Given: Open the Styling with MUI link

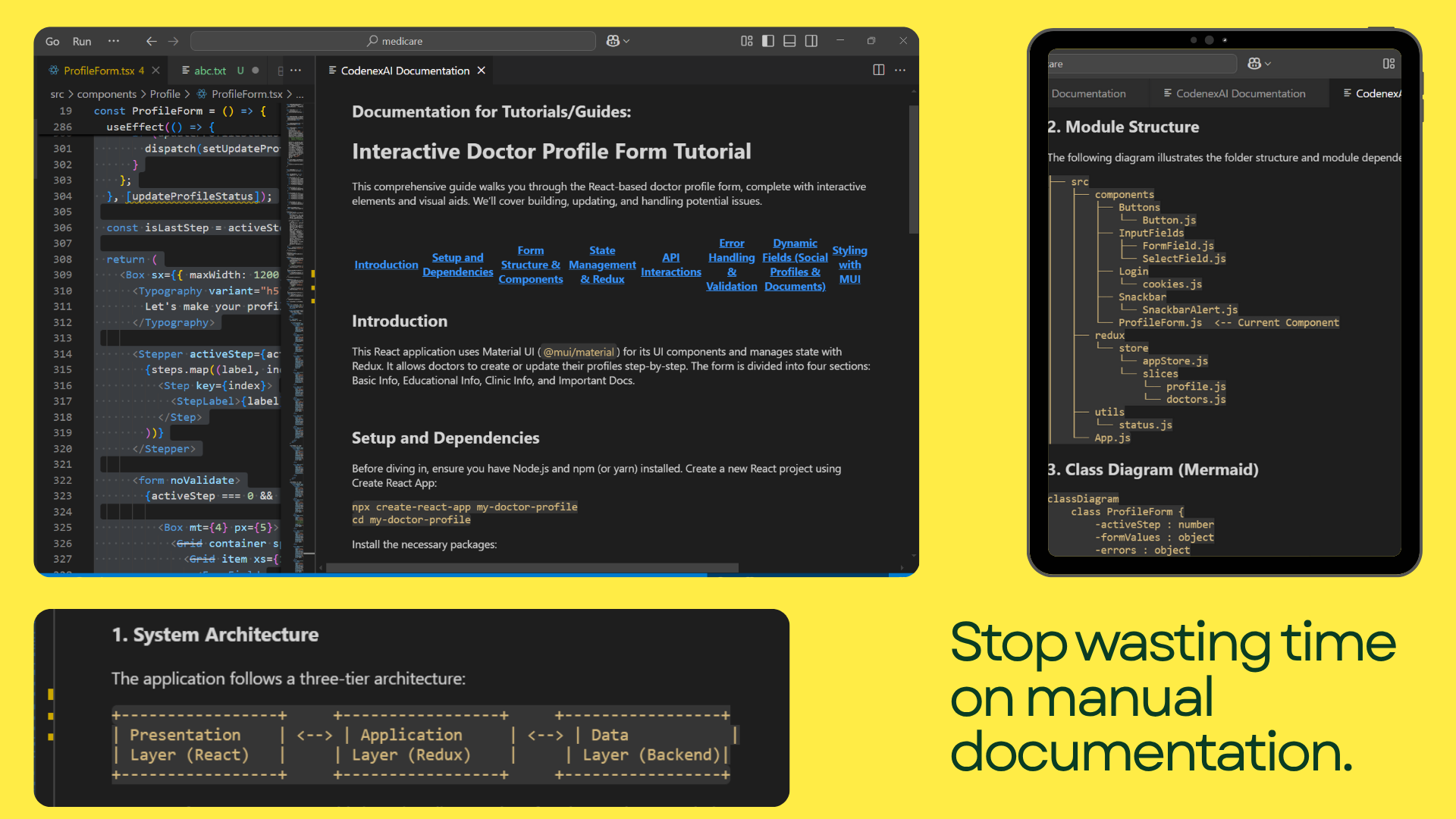Looking at the screenshot, I should [x=849, y=265].
